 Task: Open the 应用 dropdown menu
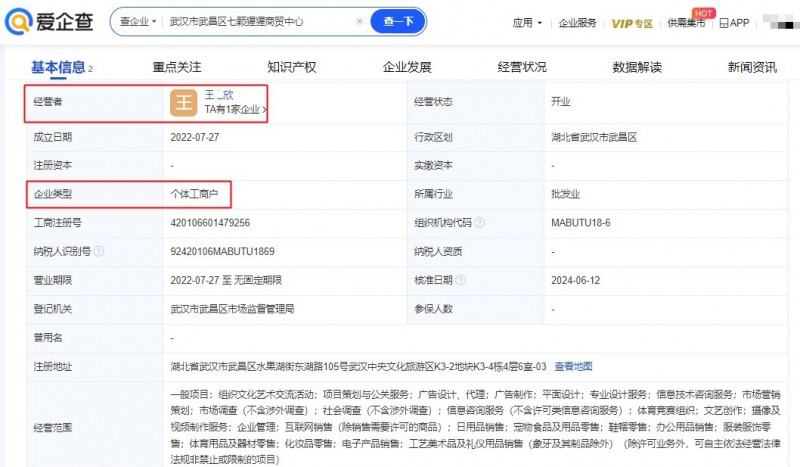pos(527,22)
